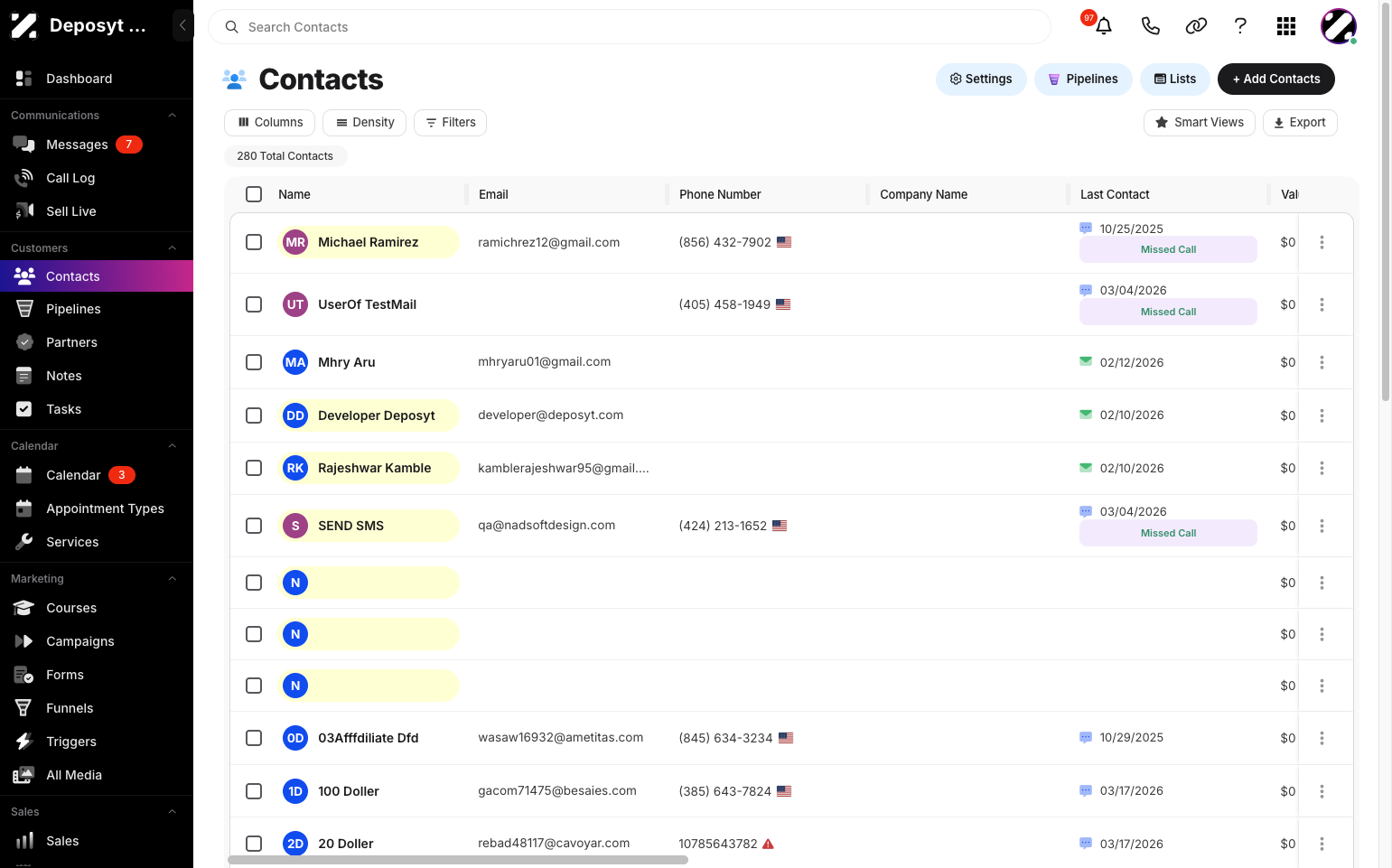Screen dimensions: 1392x868
Task: Click the horizontal table scrollbar
Action: click(x=458, y=860)
